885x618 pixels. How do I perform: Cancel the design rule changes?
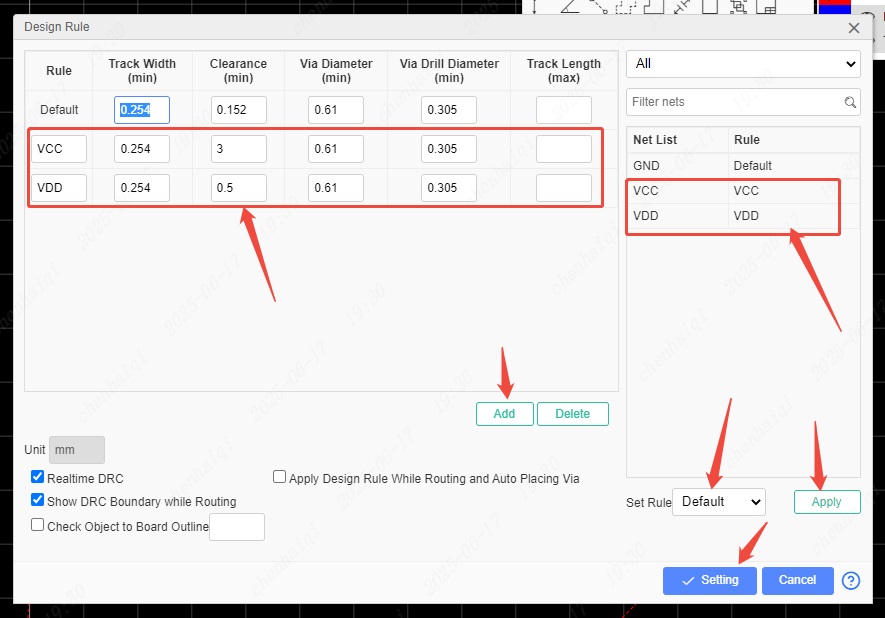(x=797, y=580)
